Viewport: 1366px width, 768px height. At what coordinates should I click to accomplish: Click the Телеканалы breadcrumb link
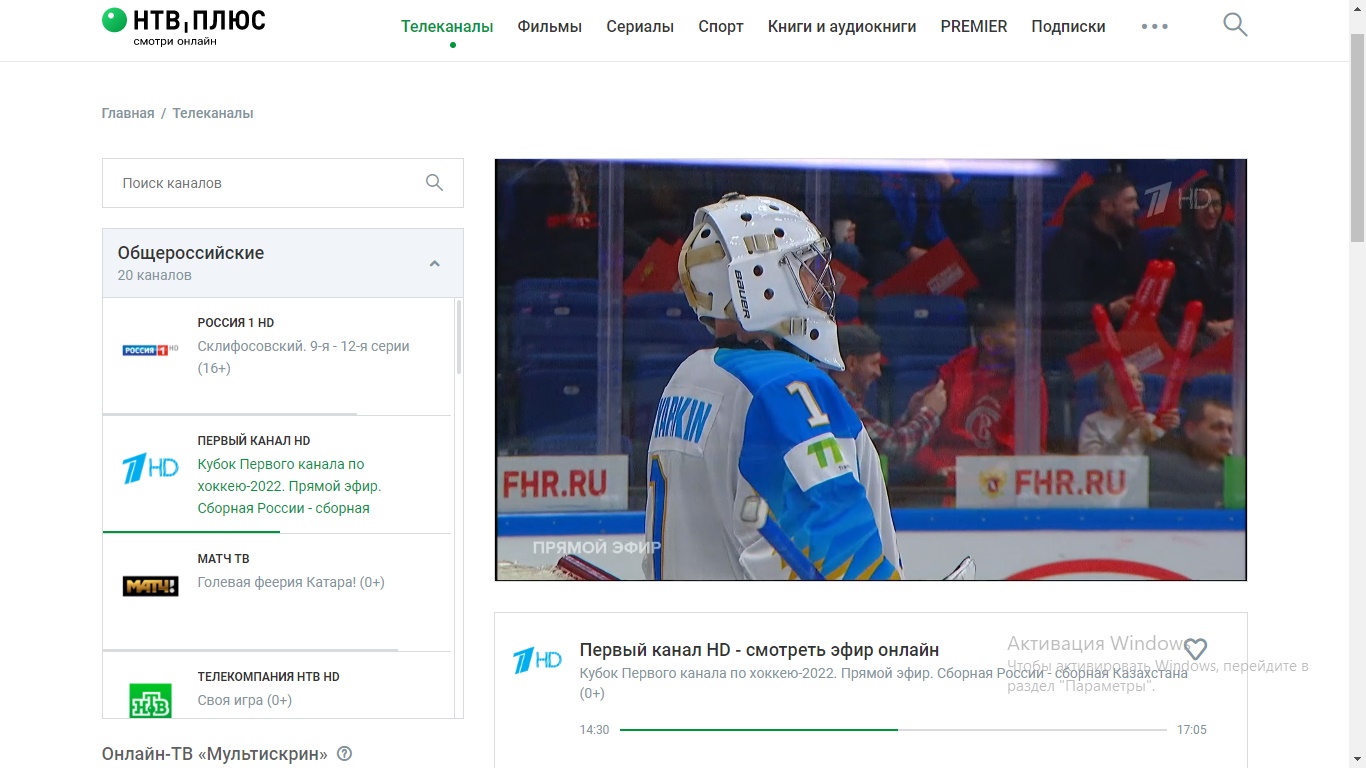coord(213,113)
